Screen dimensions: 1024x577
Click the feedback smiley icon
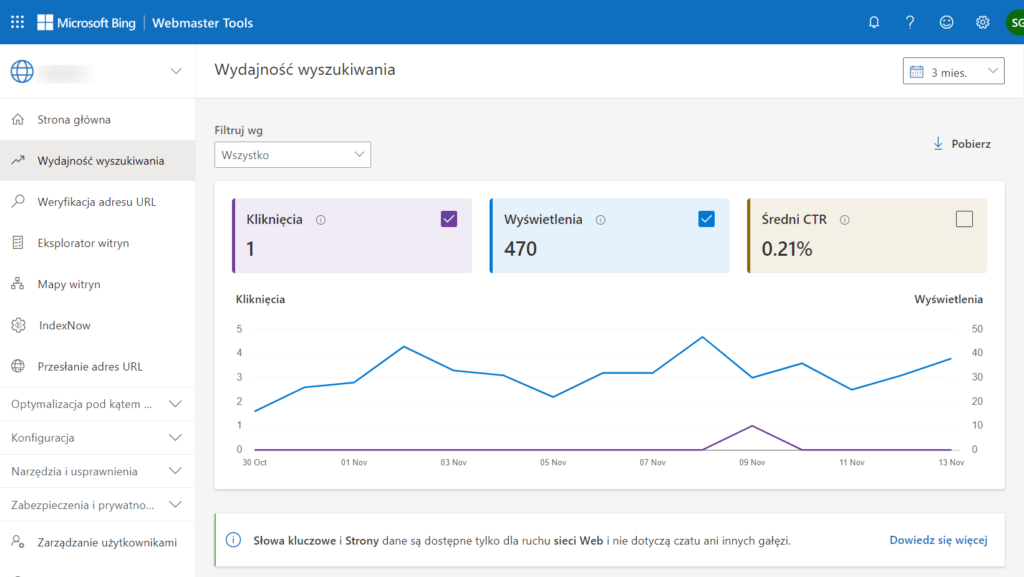(946, 22)
